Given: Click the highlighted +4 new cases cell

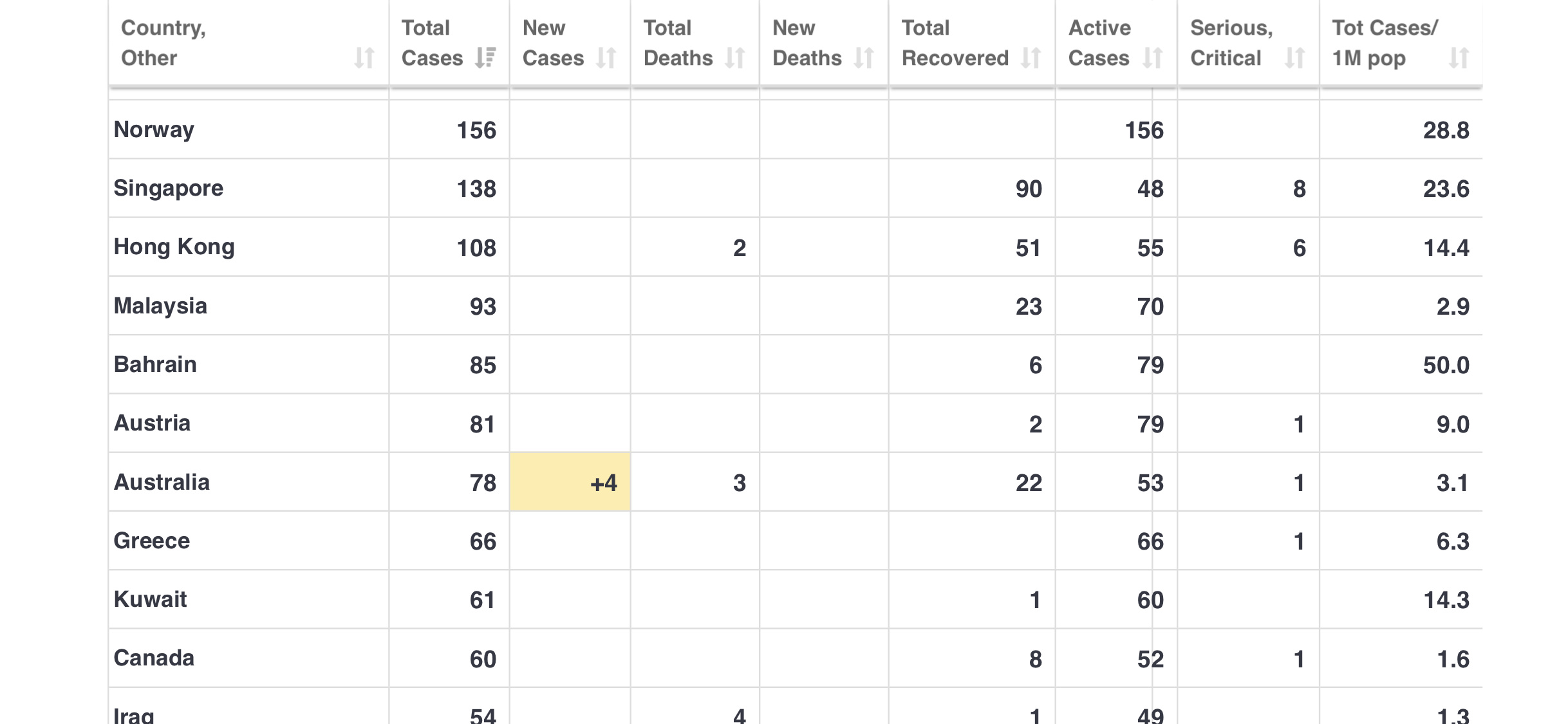Looking at the screenshot, I should [x=570, y=482].
